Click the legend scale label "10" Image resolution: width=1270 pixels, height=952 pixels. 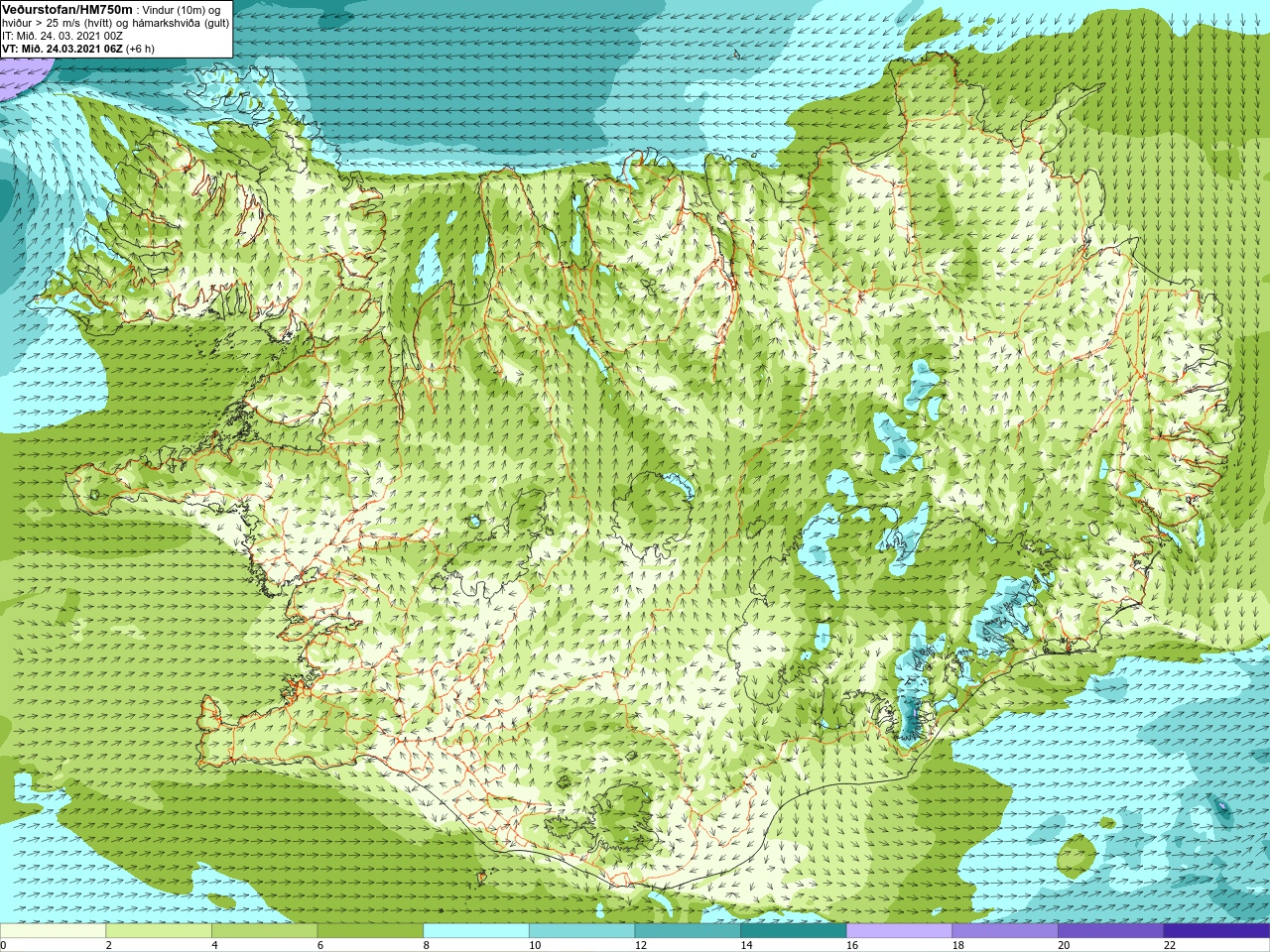click(535, 945)
